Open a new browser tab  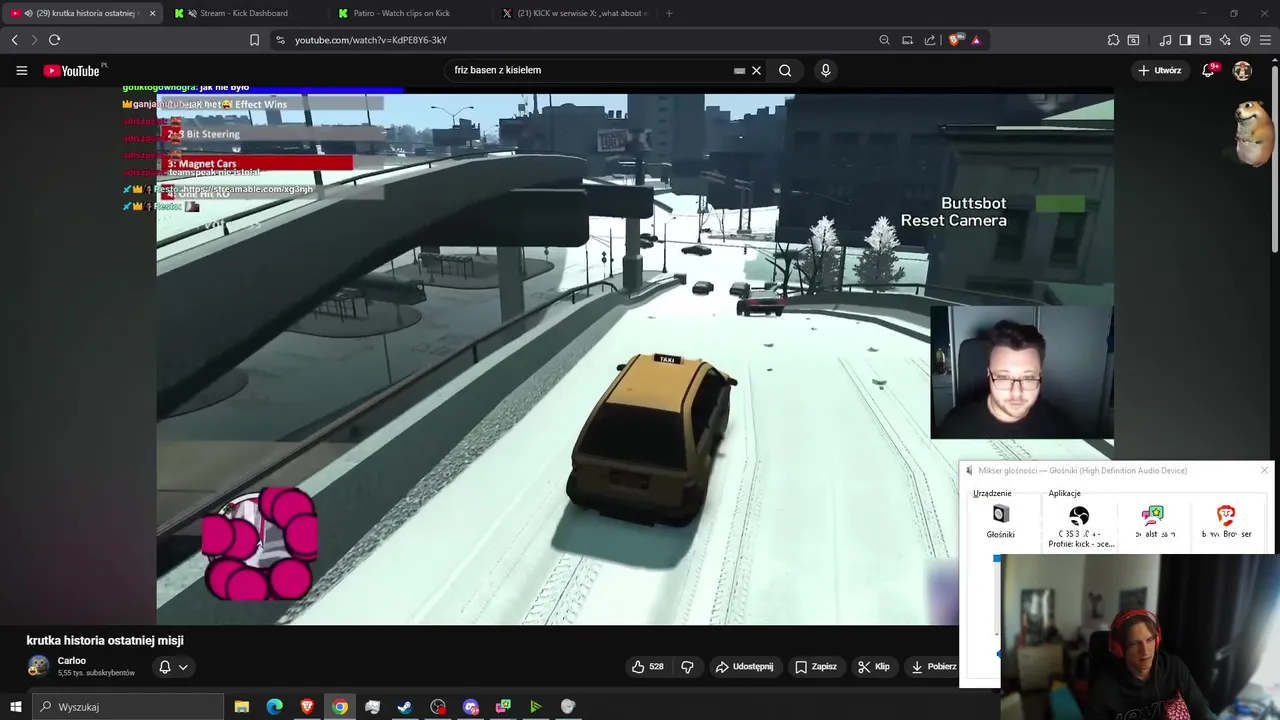[x=669, y=13]
